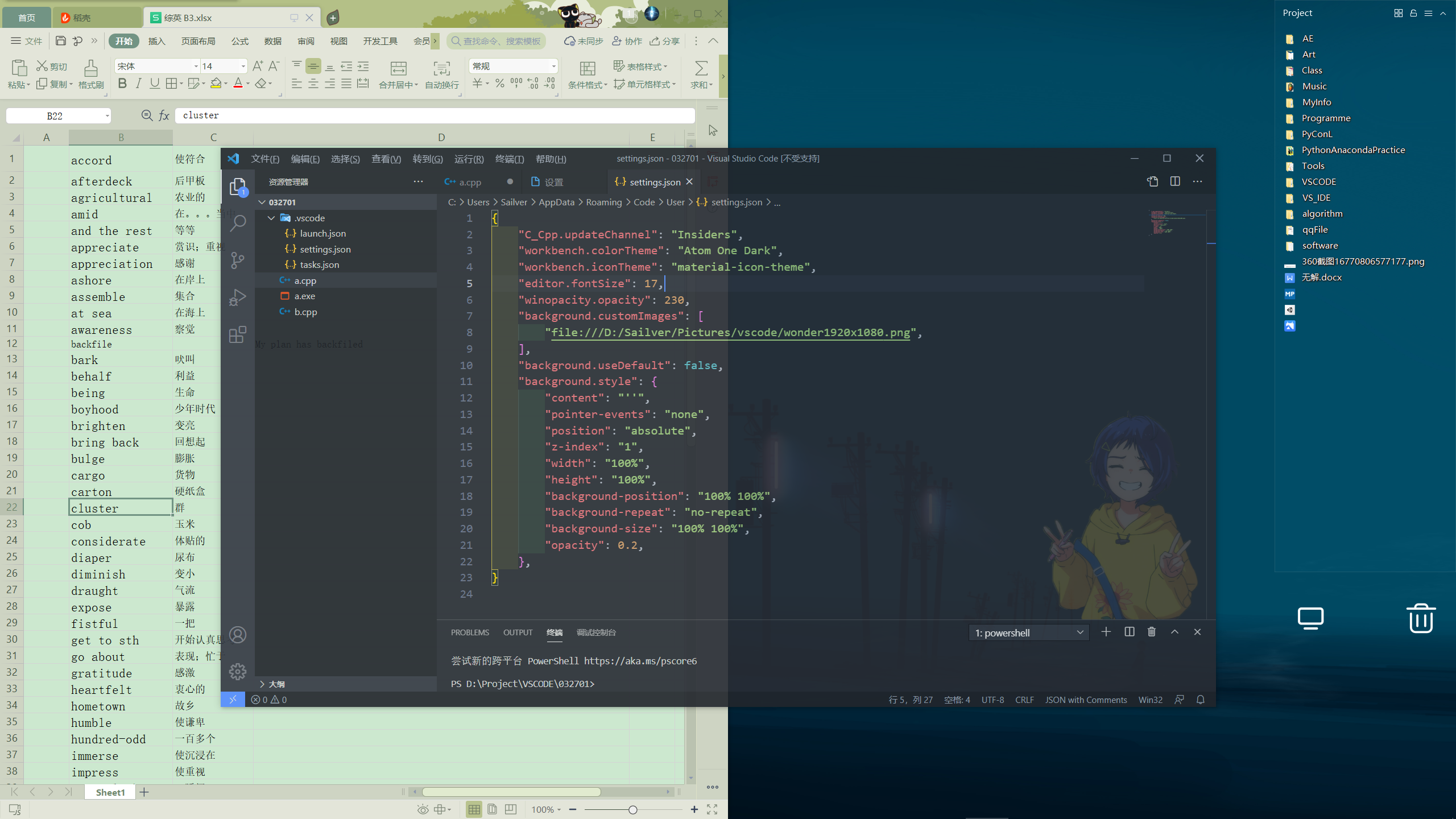Split the VS Code editor to the right
This screenshot has width=1456, height=819.
1175,181
